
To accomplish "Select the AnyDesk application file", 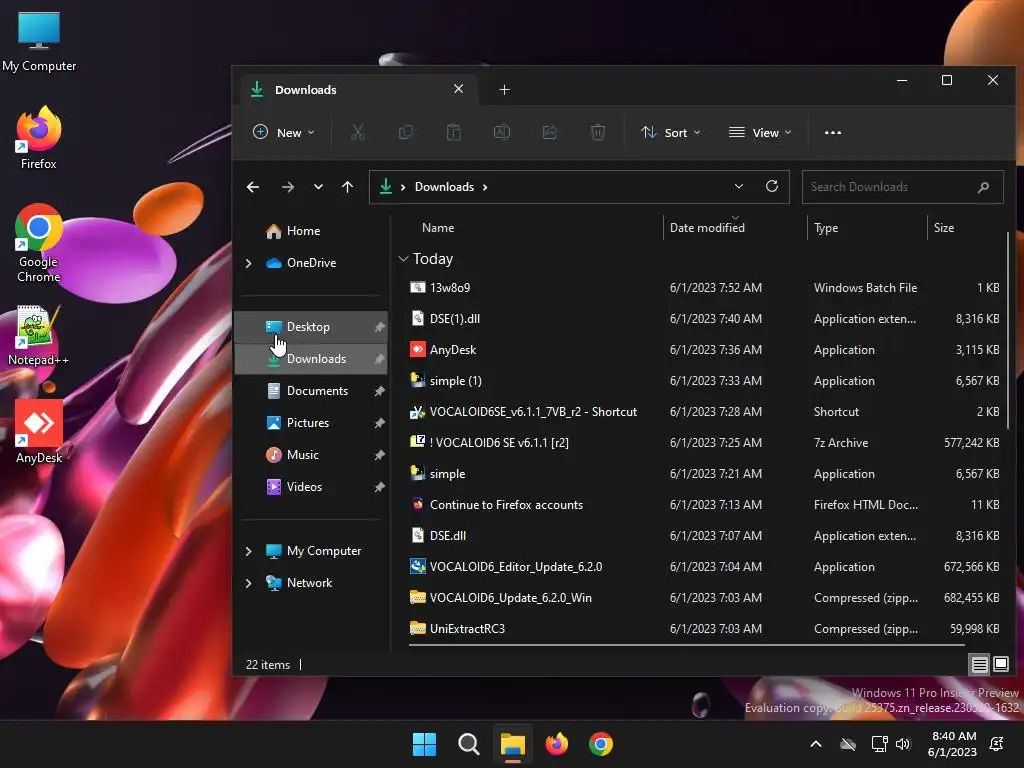I will (704, 350).
